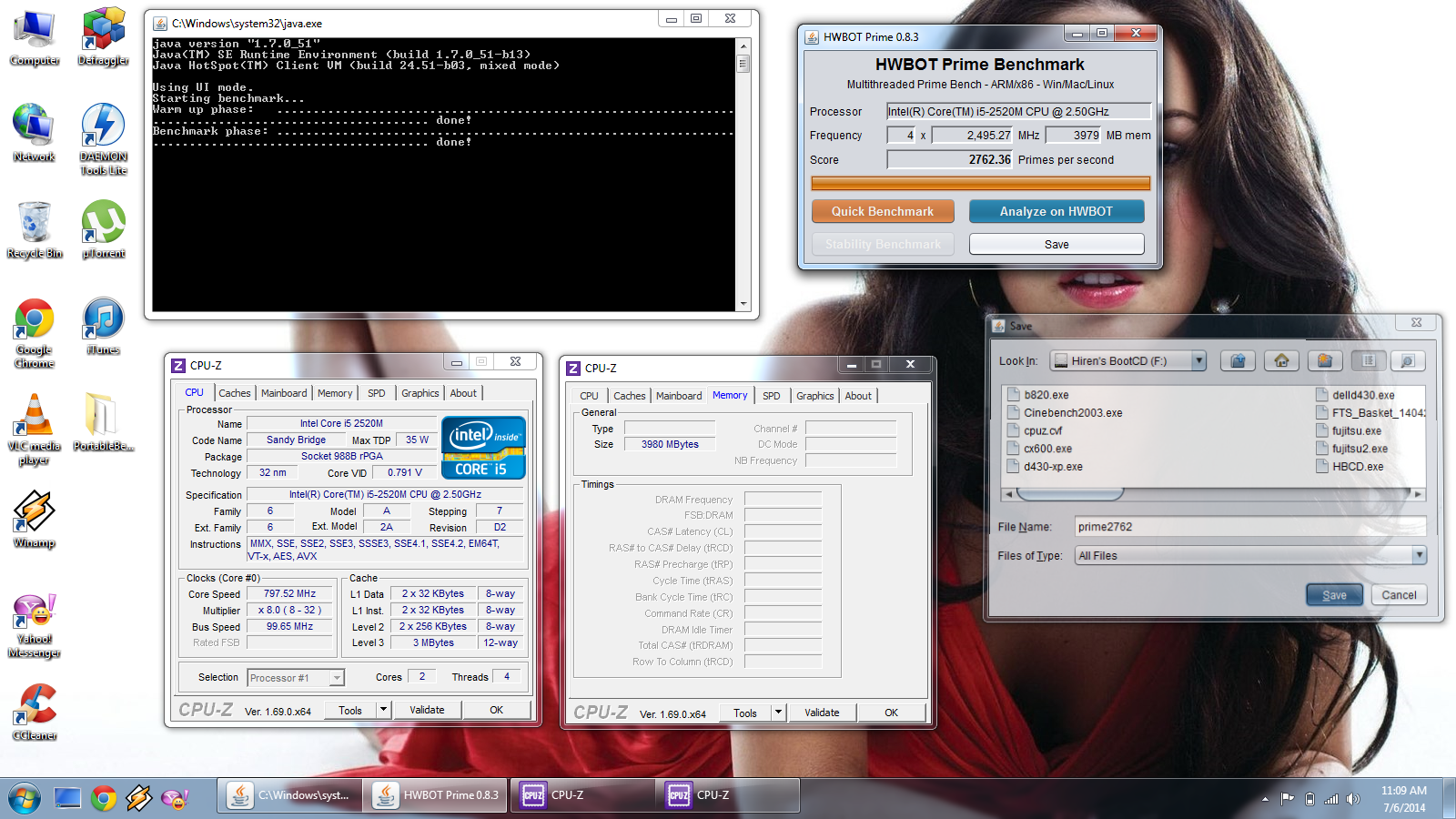1456x819 pixels.
Task: Click Validate in left CPU-Z window
Action: [428, 710]
